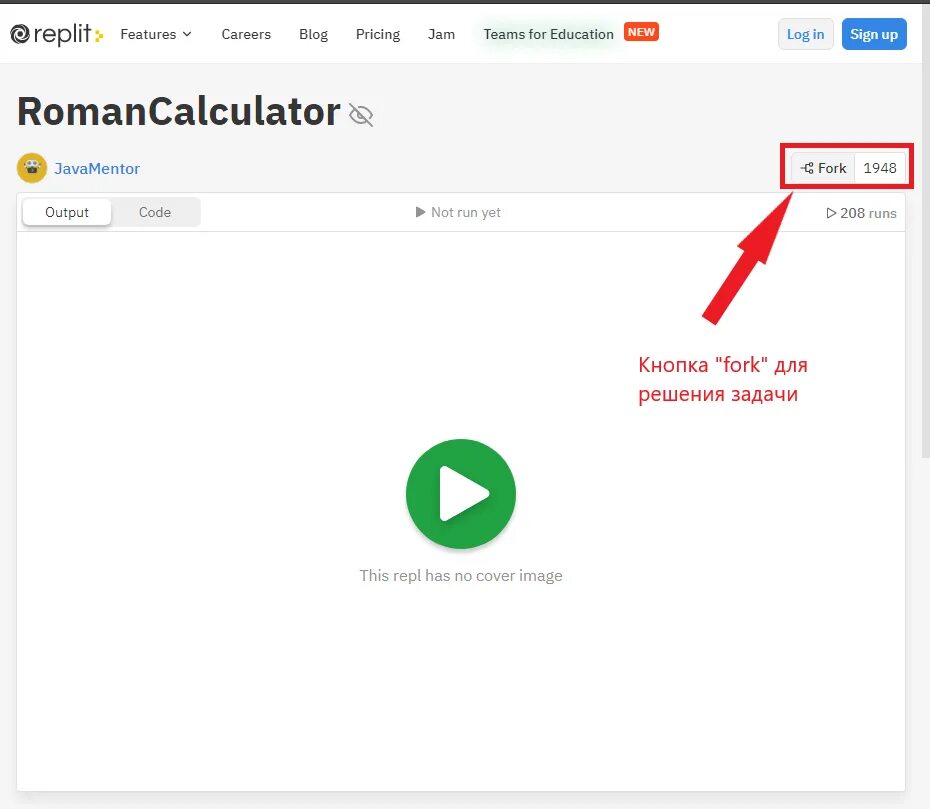
Task: Click the Not run yet status
Action: (x=458, y=212)
